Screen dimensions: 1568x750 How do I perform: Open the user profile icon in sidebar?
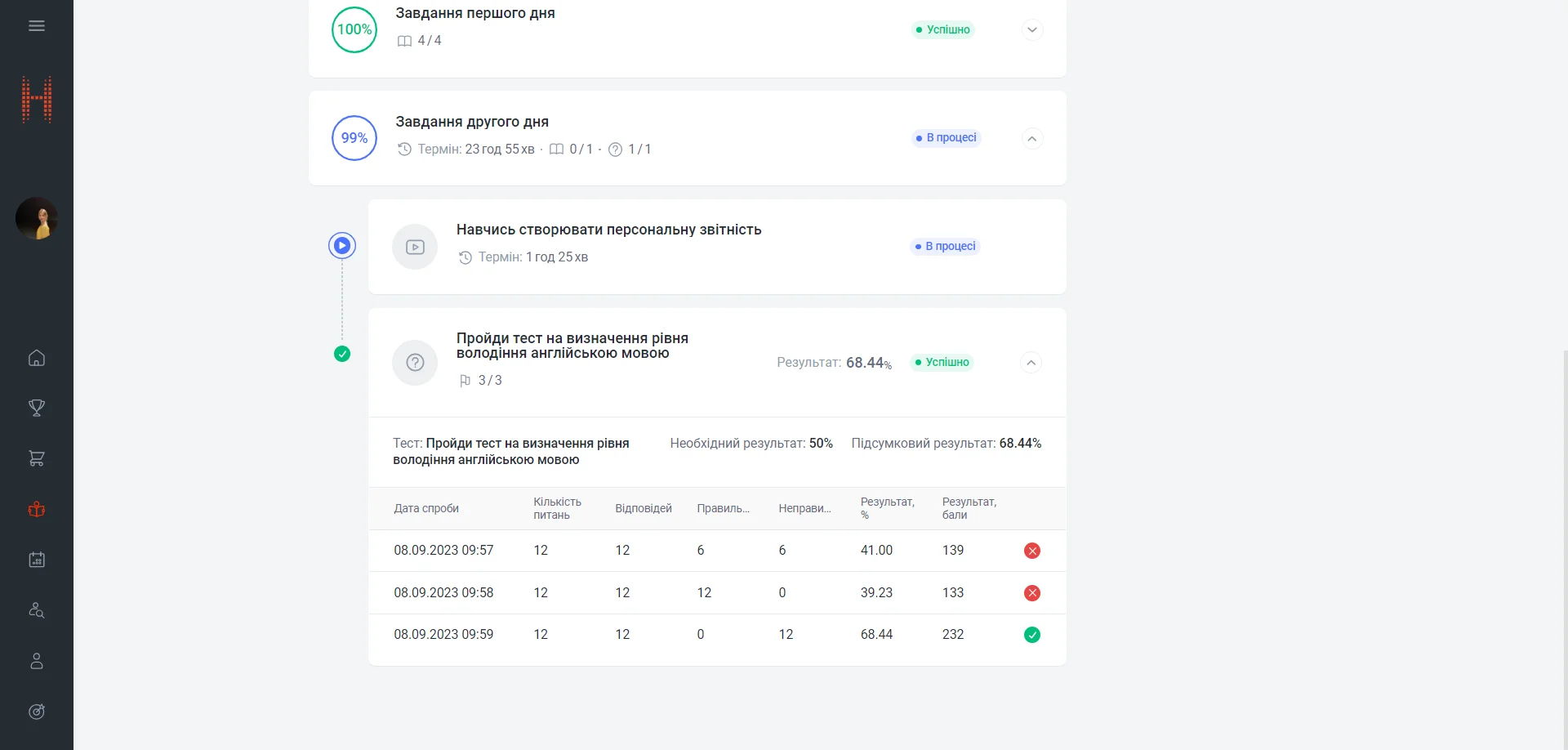click(37, 661)
